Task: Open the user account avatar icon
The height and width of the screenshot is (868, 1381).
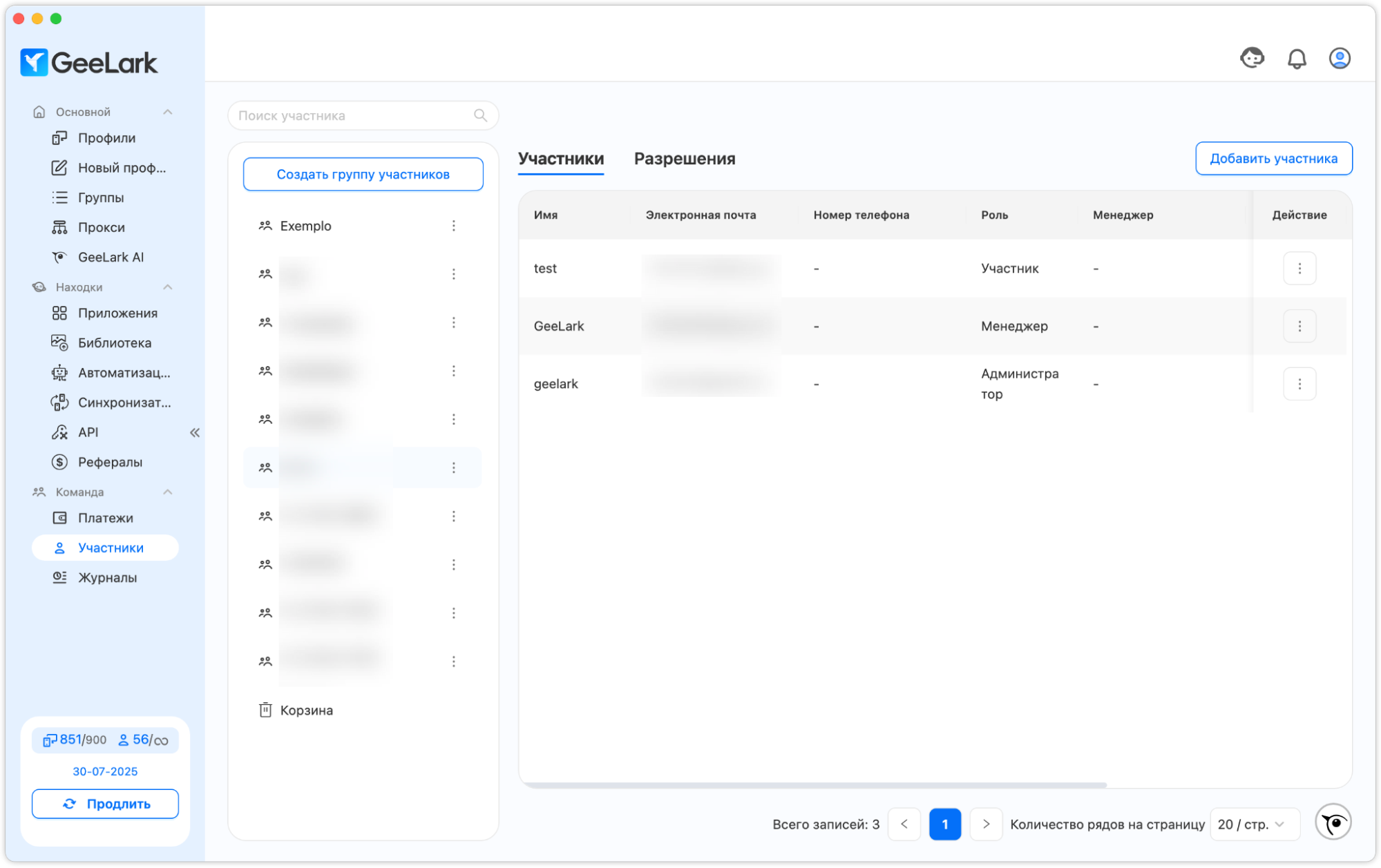Action: pyautogui.click(x=1340, y=59)
